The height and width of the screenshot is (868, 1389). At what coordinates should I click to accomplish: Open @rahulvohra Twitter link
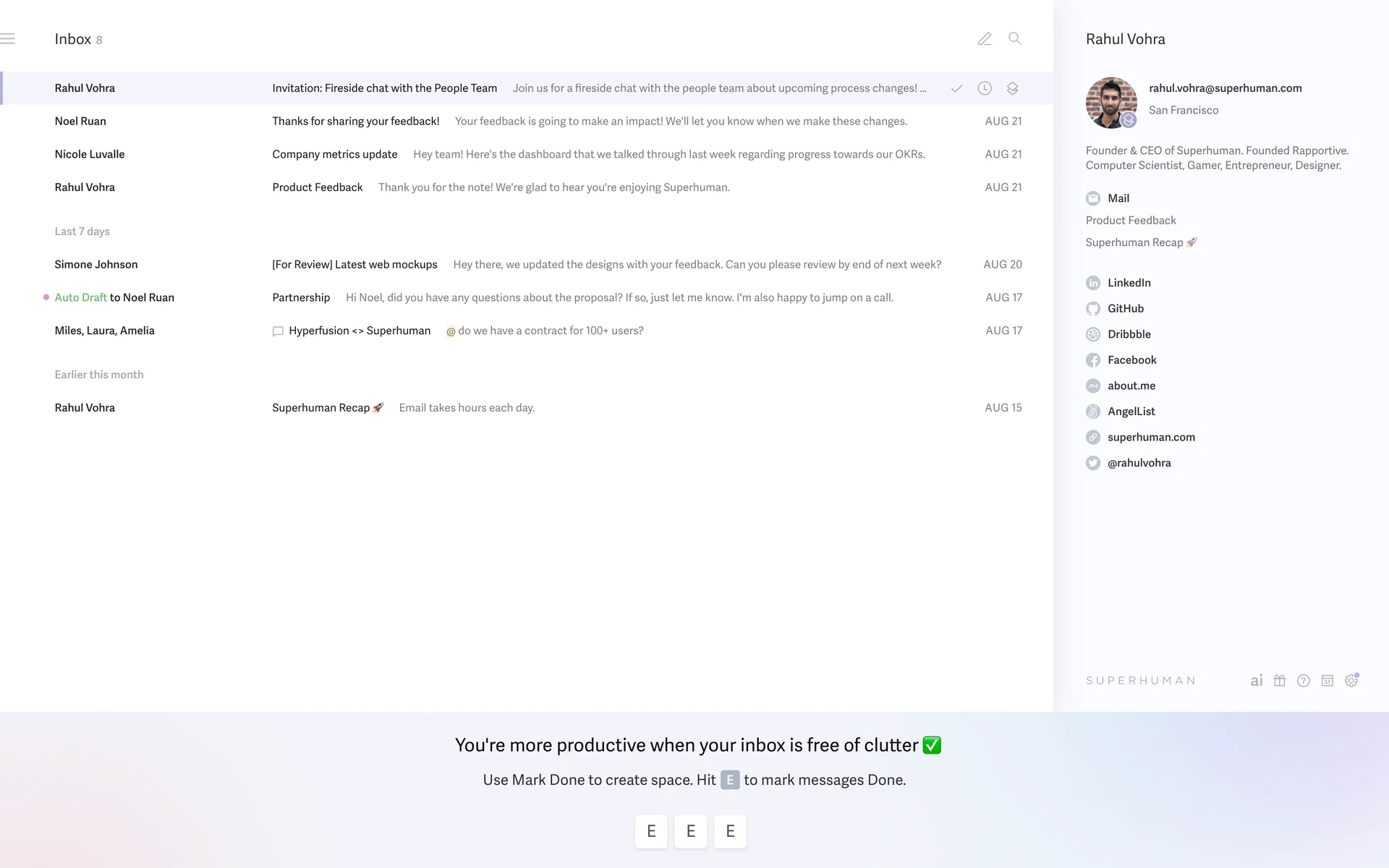1139,463
